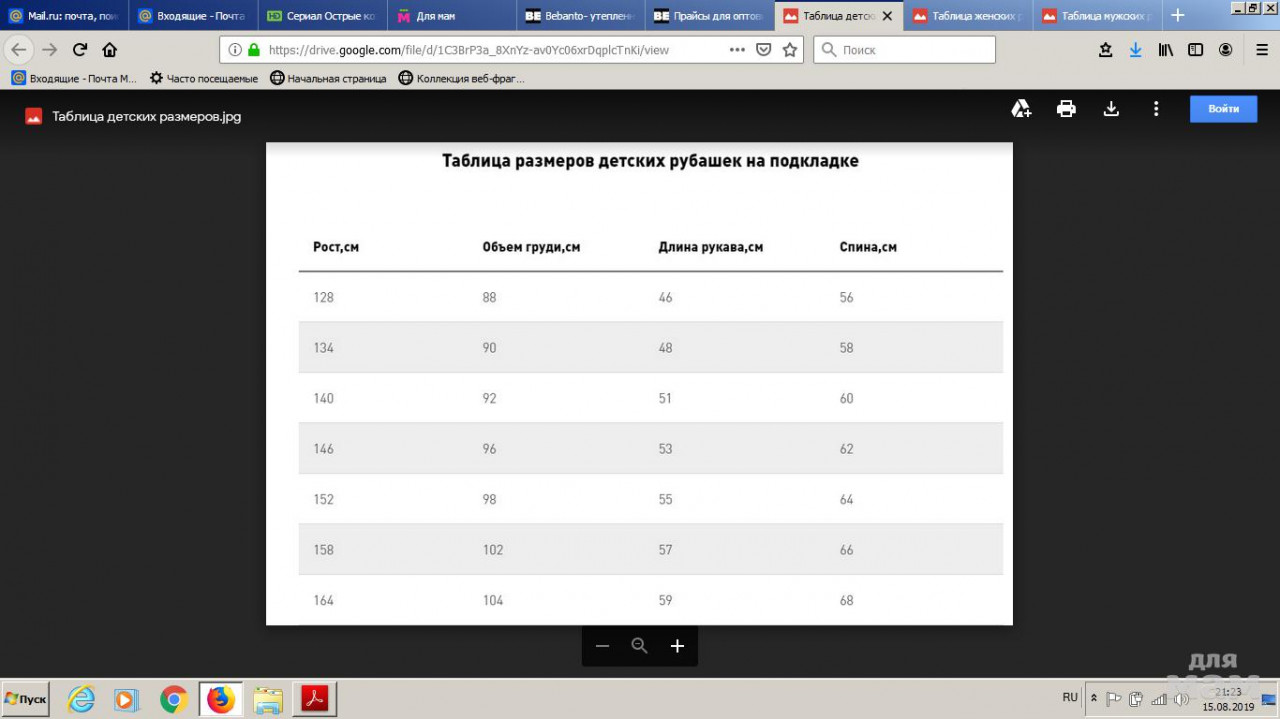This screenshot has width=1280, height=719.
Task: Open the three-dot more actions menu
Action: coord(1156,109)
